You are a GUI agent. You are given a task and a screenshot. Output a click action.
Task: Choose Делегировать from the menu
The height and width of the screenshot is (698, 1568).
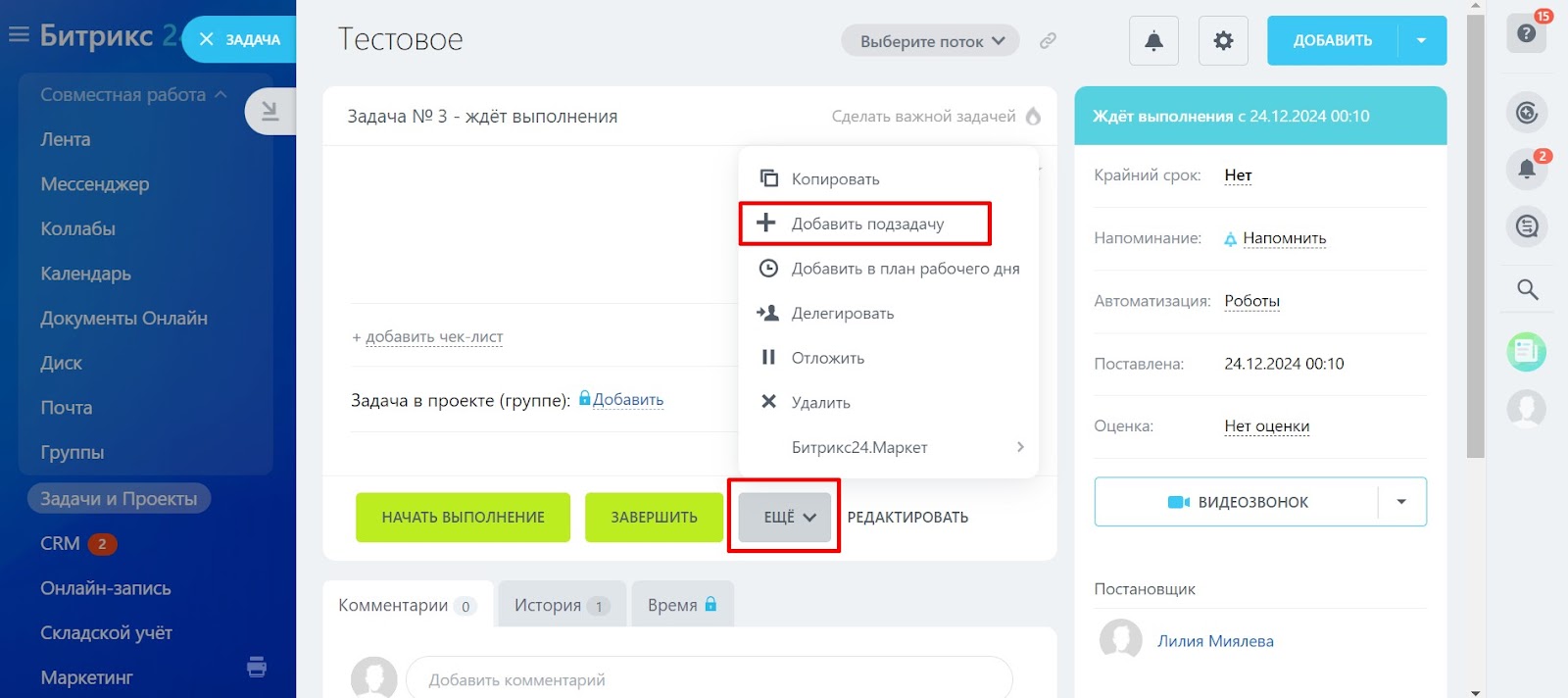[842, 314]
